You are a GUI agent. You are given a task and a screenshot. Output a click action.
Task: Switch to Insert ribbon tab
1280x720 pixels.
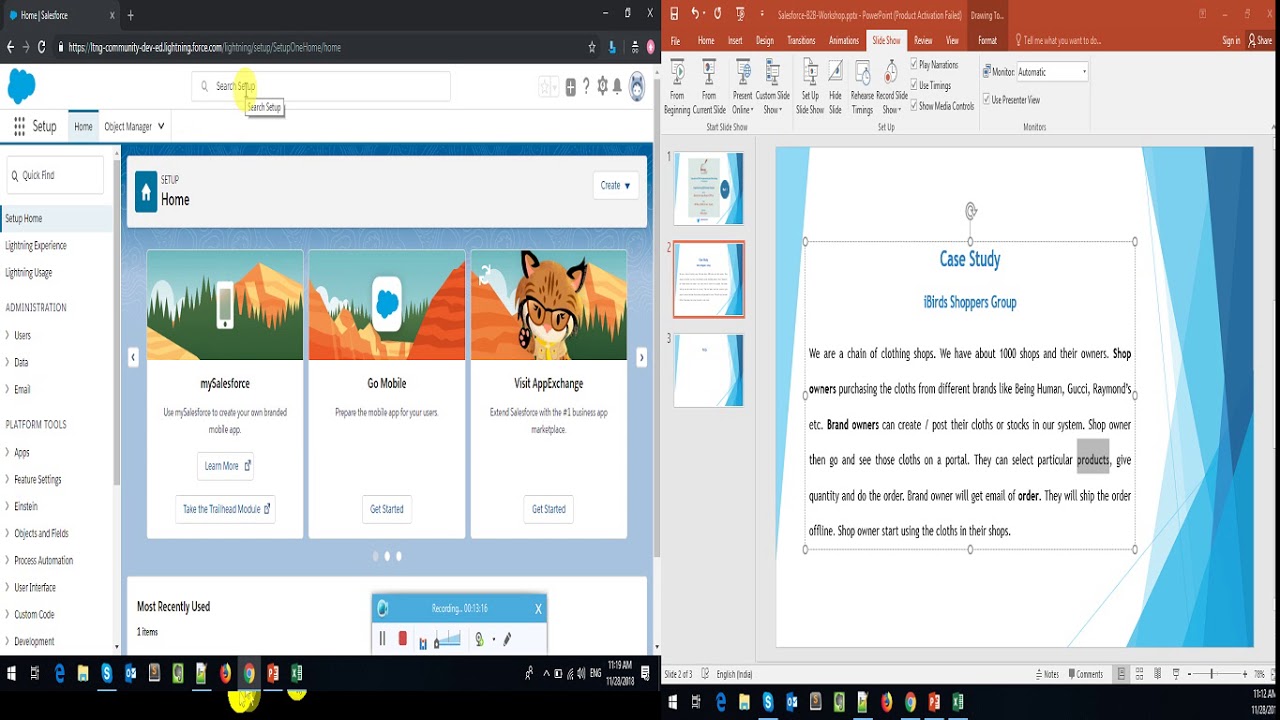coord(735,41)
